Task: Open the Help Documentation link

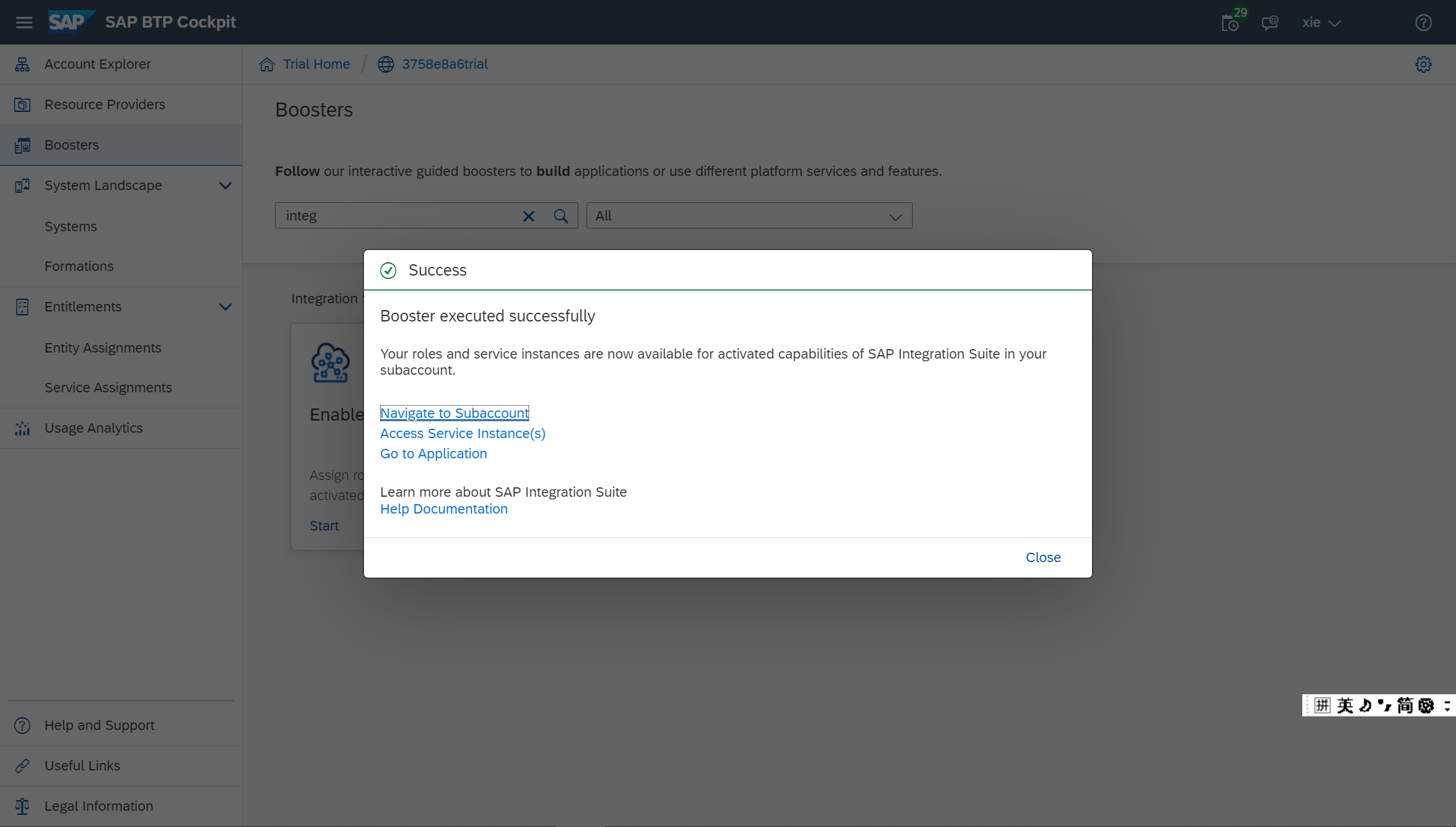Action: coord(444,509)
